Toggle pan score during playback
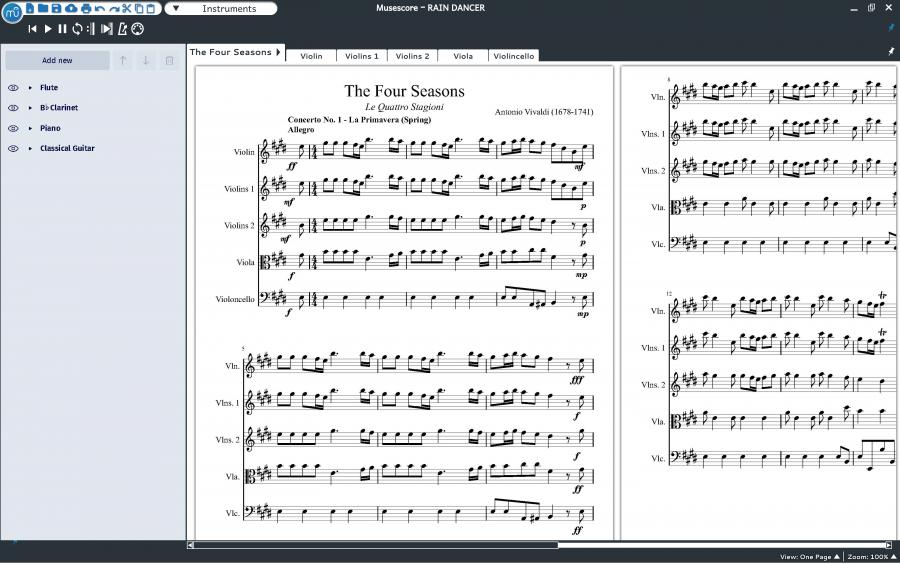This screenshot has height=564, width=900. (107, 29)
